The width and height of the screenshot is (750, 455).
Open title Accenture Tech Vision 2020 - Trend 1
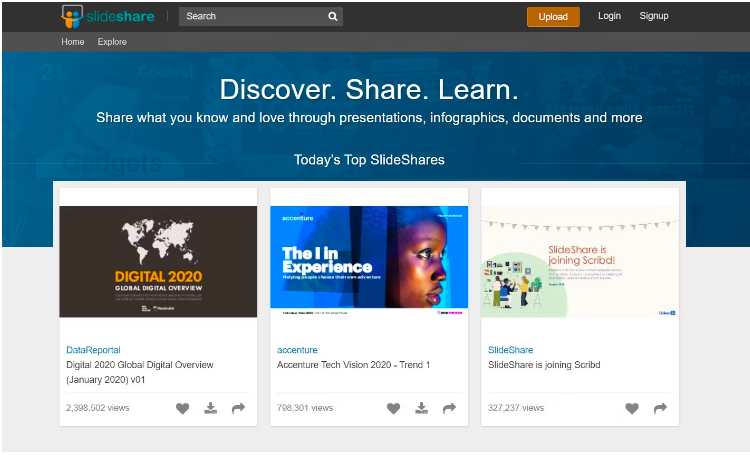353,365
